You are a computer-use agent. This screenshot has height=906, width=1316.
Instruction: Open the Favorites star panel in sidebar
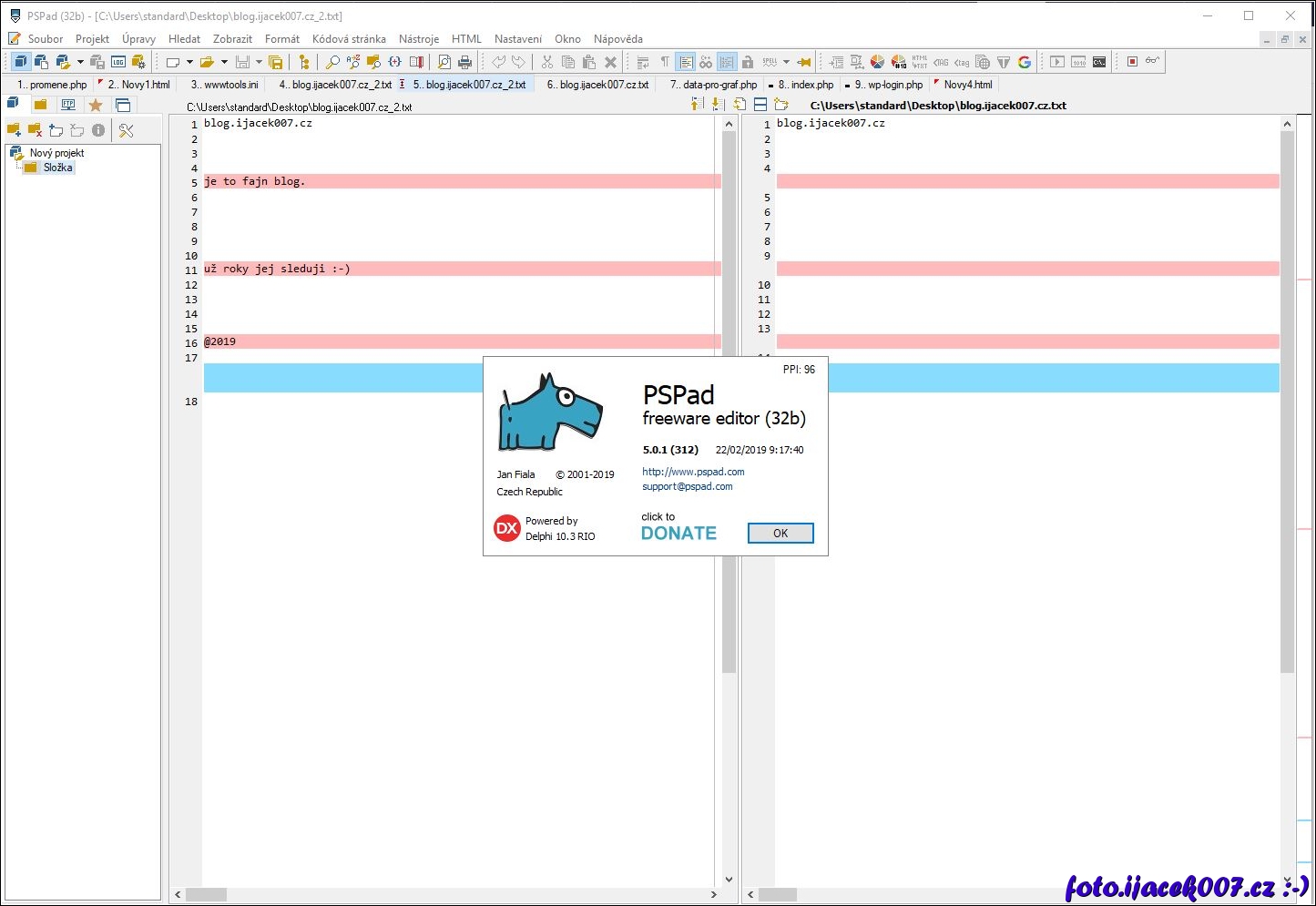point(96,105)
